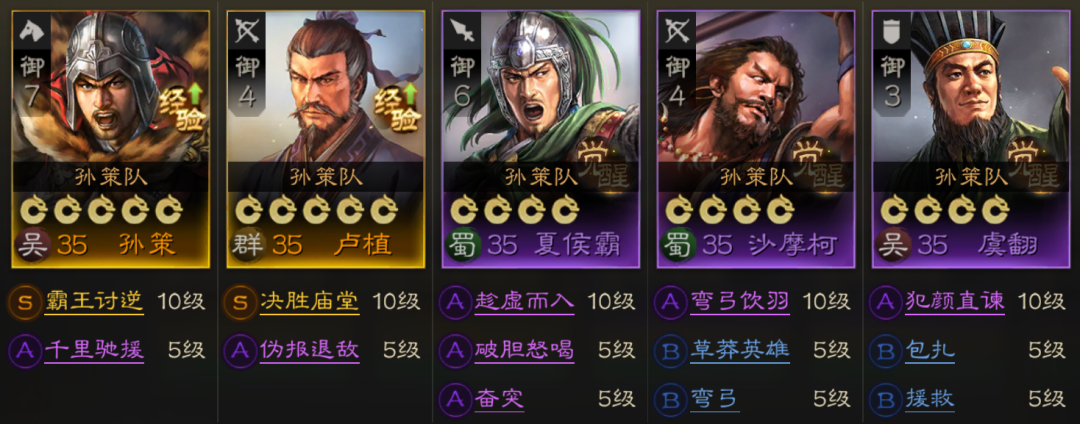Viewport: 1080px width, 424px height.
Task: Select the 包扎 skill
Action: [930, 350]
